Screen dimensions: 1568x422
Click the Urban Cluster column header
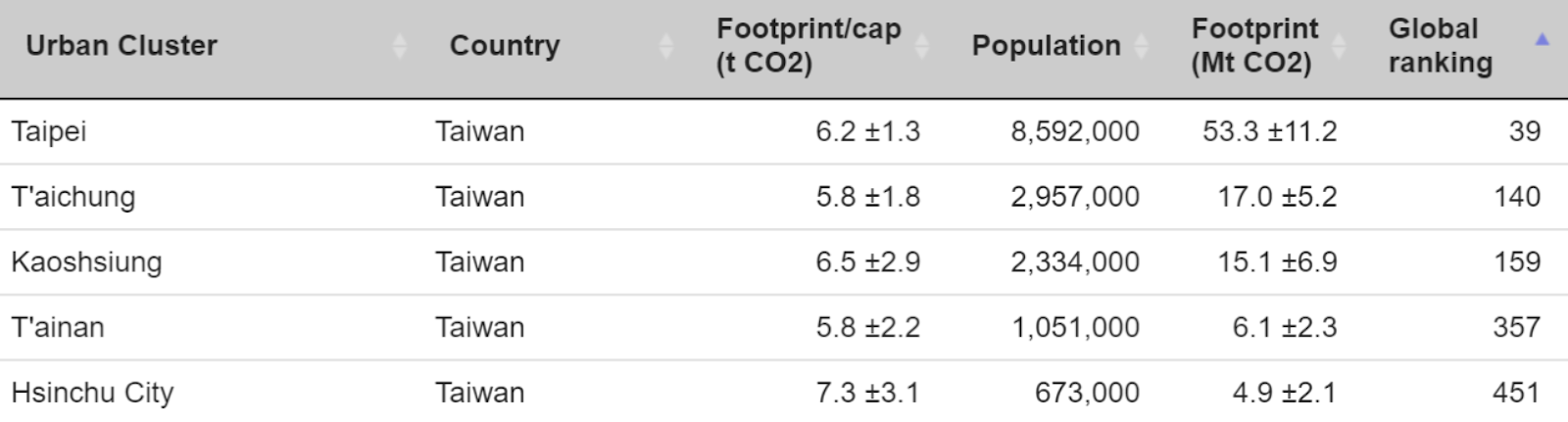click(x=122, y=46)
